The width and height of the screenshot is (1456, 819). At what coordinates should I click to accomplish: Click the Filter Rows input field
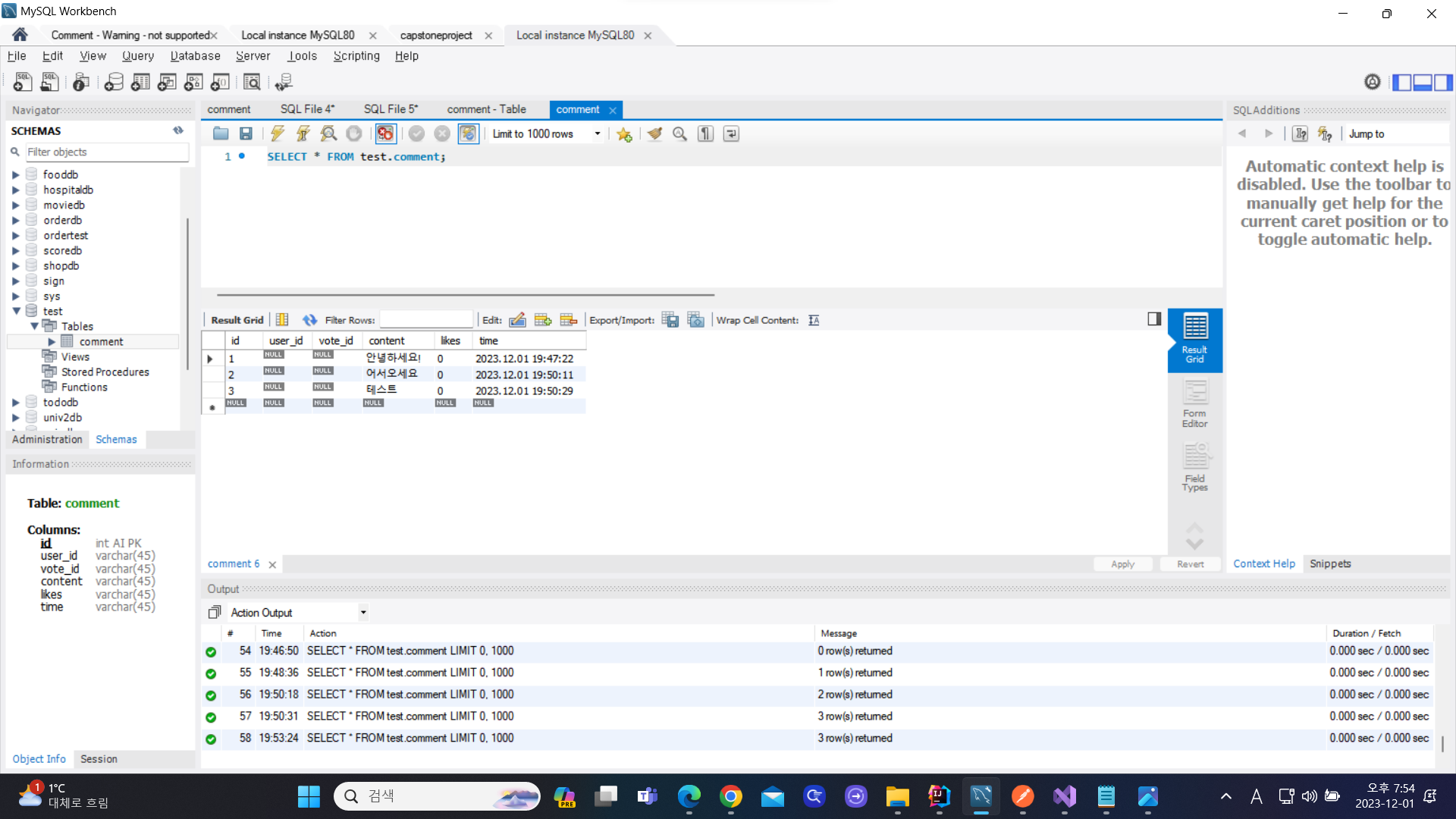pos(425,320)
